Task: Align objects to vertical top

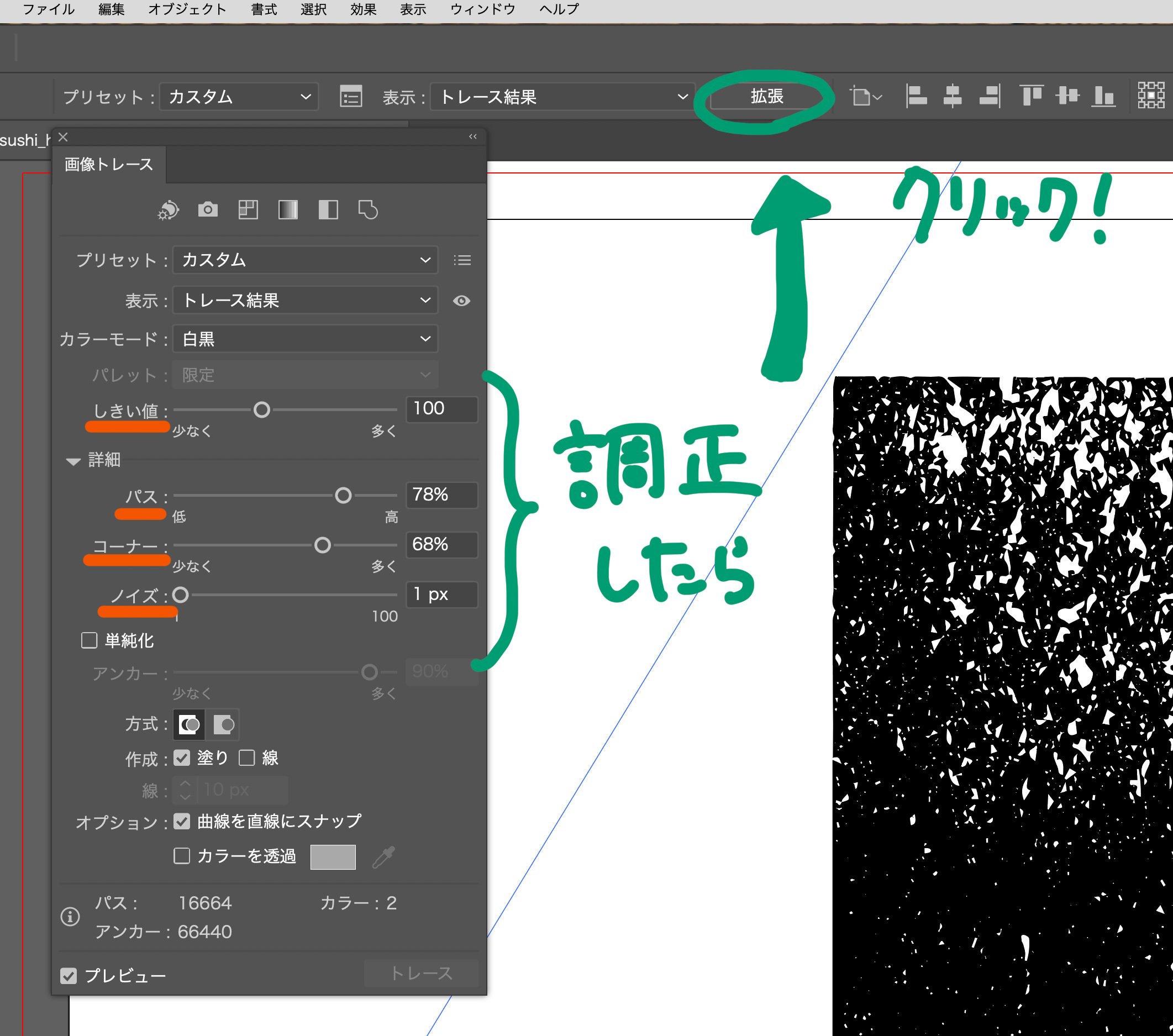Action: [1031, 96]
